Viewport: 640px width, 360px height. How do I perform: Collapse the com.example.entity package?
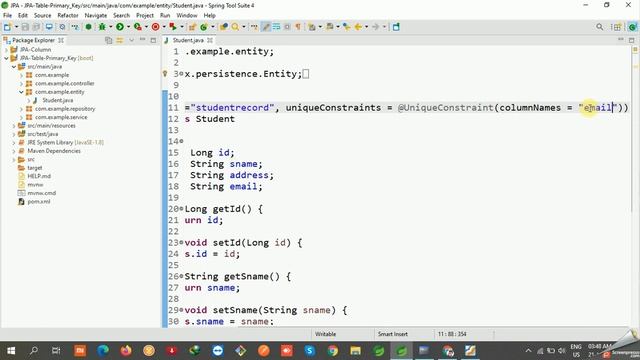point(21,92)
